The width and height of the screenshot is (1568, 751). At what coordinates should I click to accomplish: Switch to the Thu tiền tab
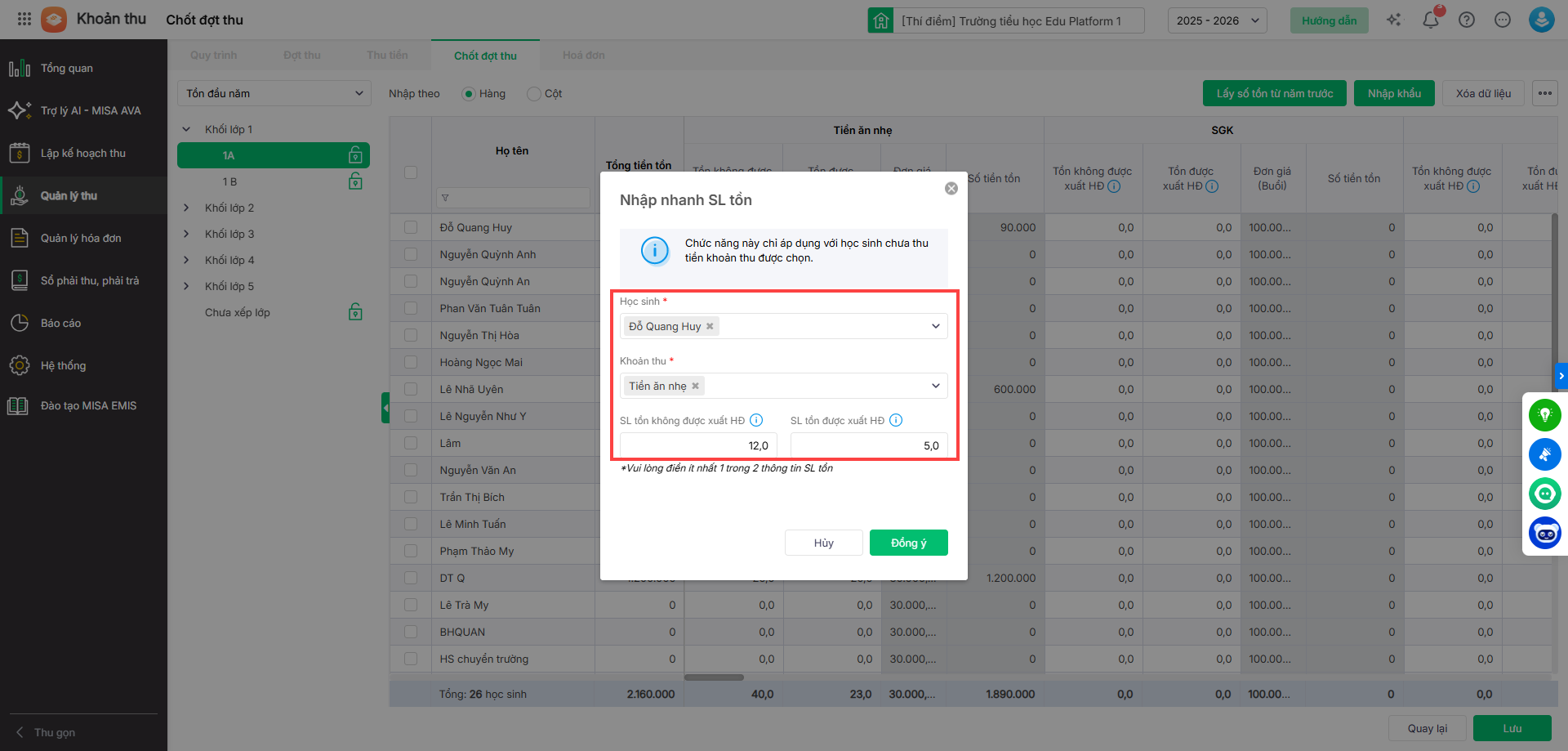coord(387,56)
